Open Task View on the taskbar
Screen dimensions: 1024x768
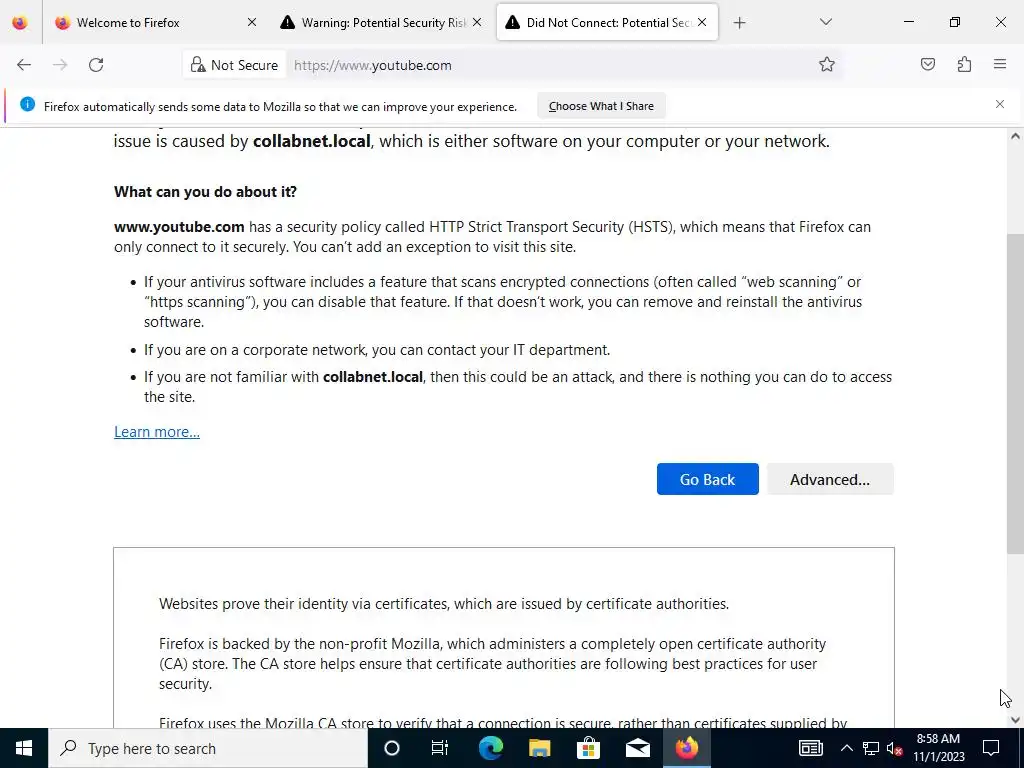pyautogui.click(x=440, y=748)
